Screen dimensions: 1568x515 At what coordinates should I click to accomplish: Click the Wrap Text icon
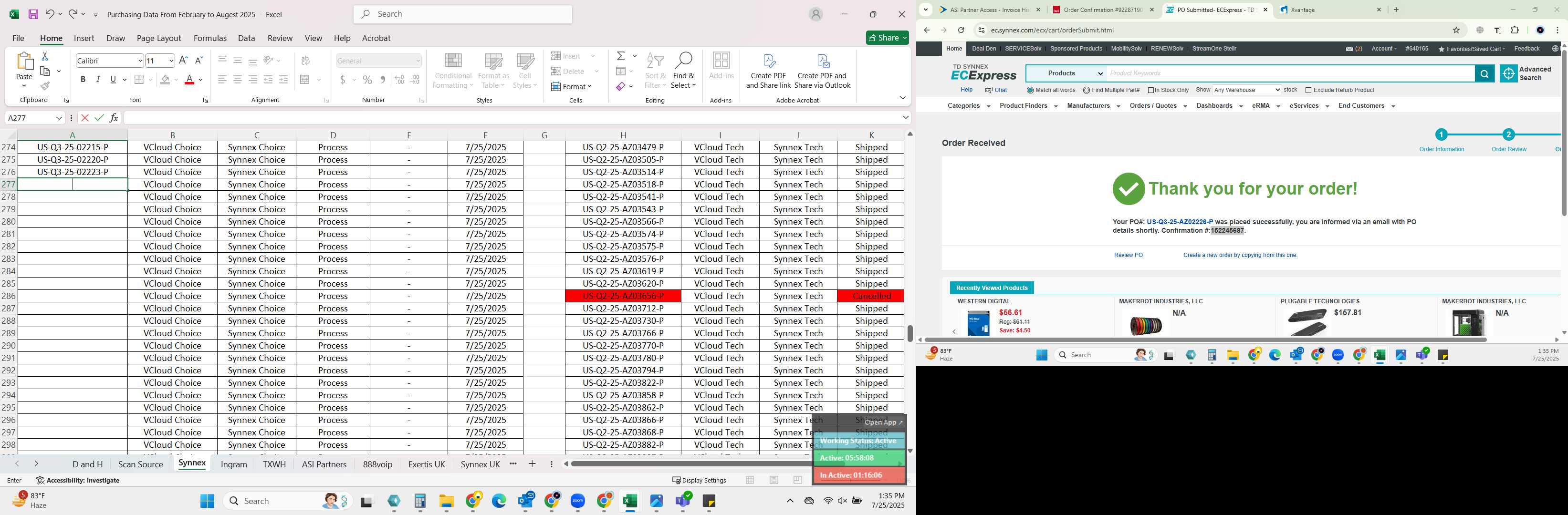[305, 60]
